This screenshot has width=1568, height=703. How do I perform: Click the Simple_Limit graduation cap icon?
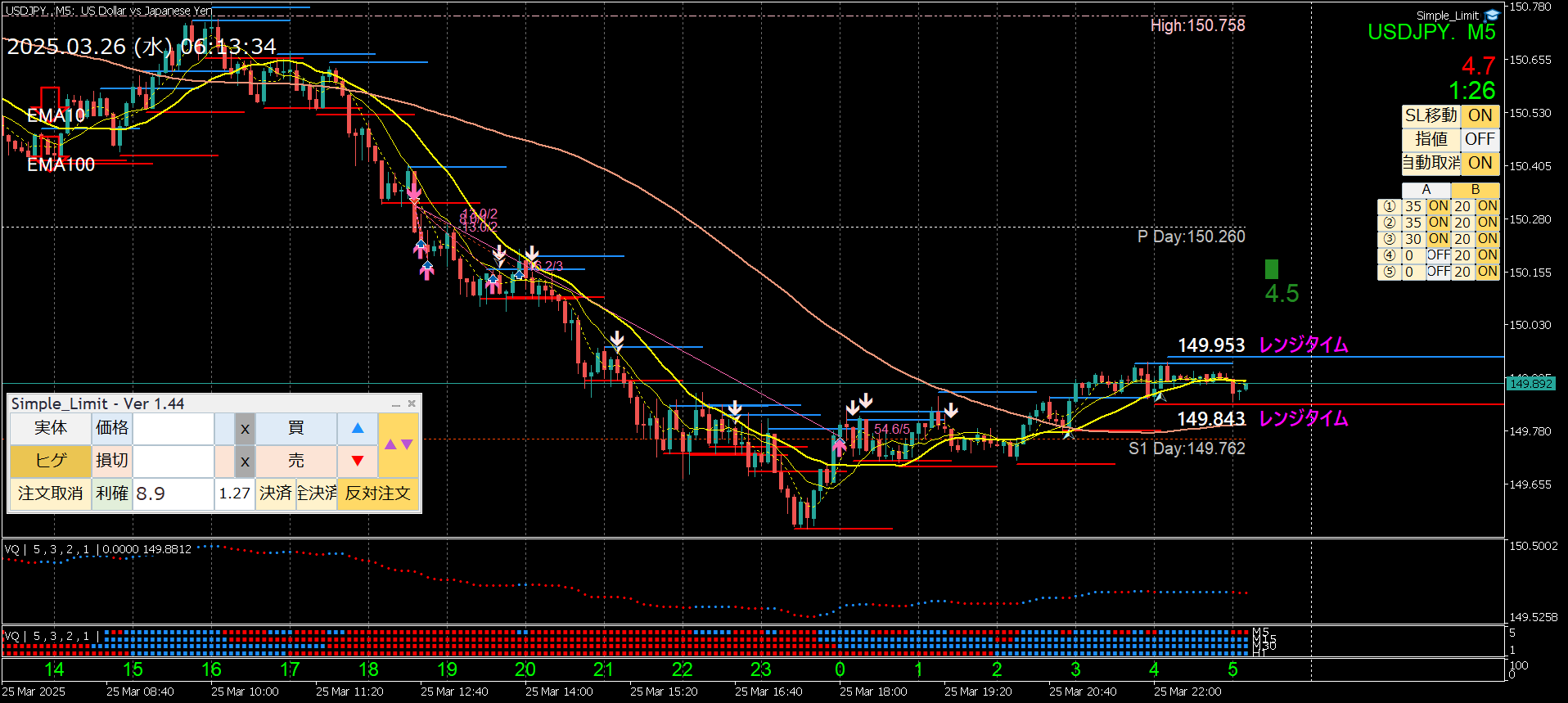coord(1491,16)
